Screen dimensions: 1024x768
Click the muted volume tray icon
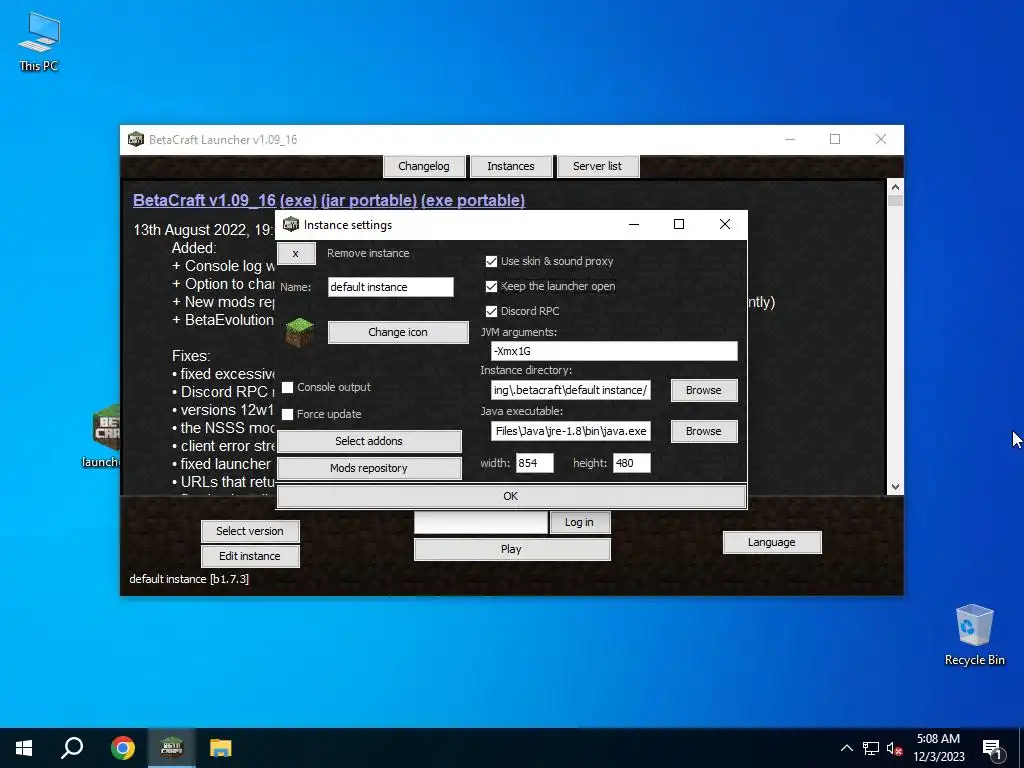(894, 748)
